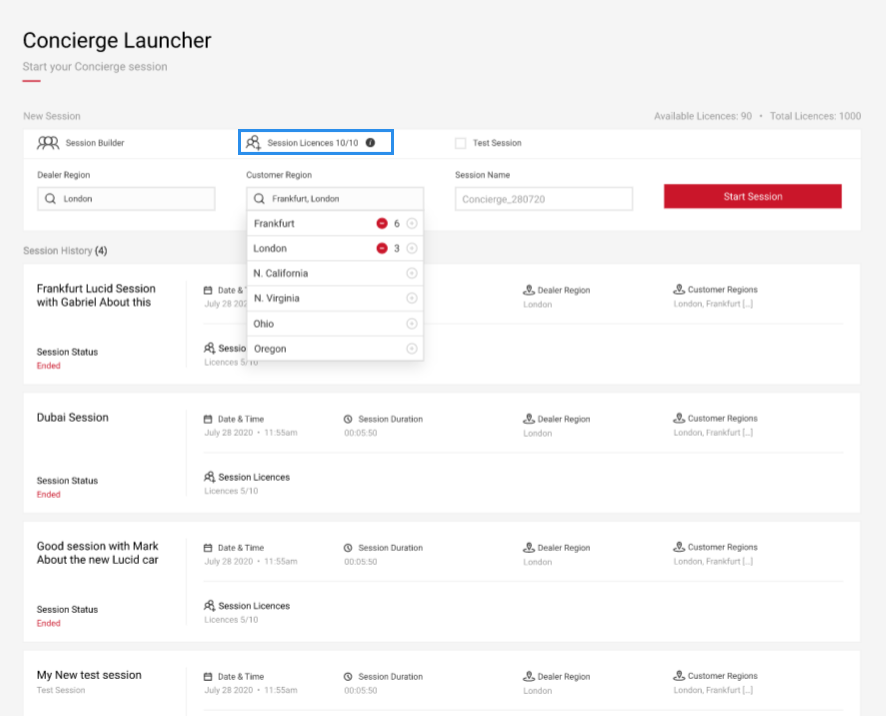The image size is (886, 716).
Task: Add N. California with plus icon
Action: click(412, 273)
